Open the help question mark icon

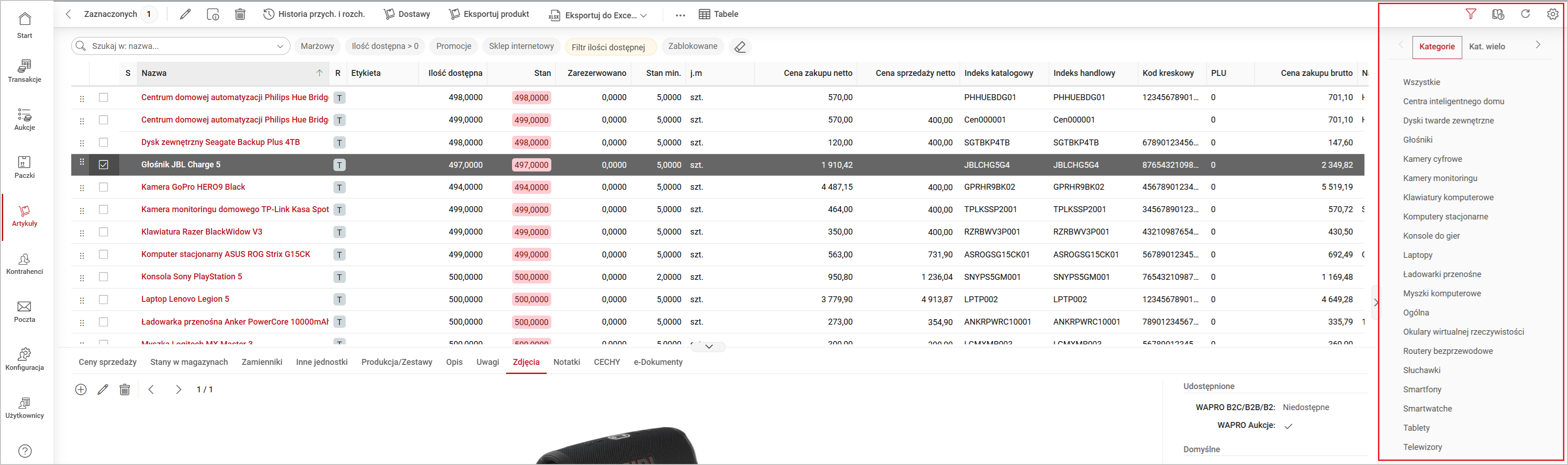point(25,451)
